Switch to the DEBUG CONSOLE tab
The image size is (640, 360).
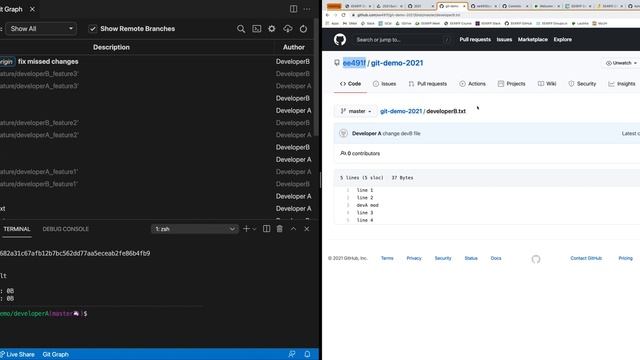65,229
